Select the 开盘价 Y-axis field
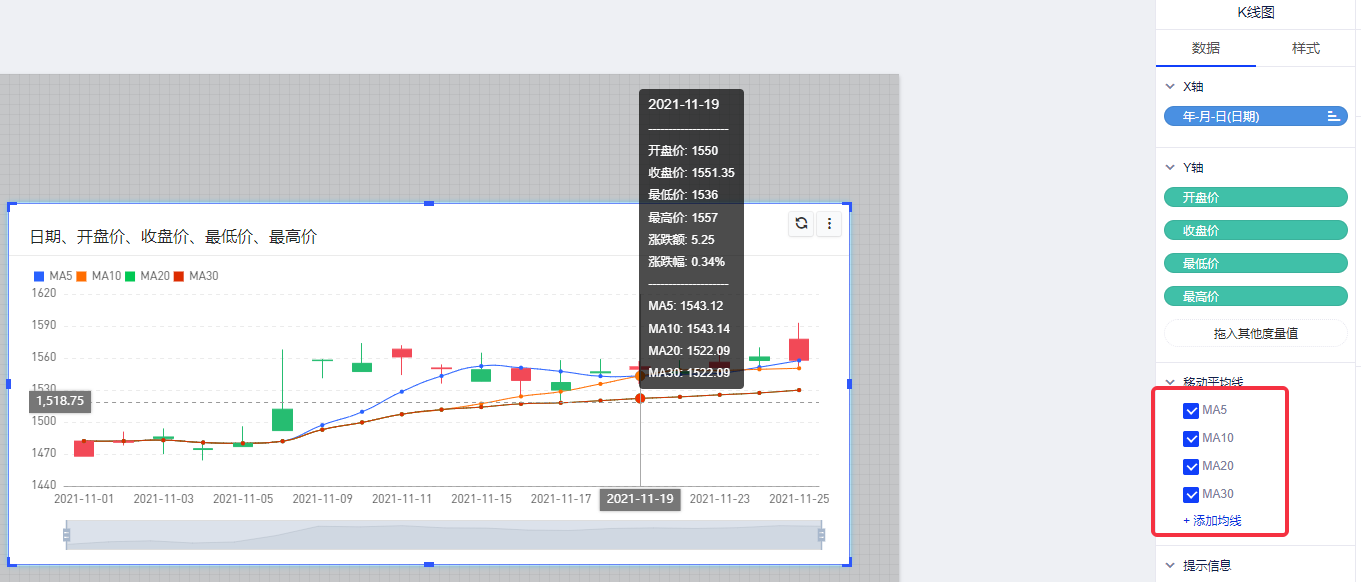Viewport: 1361px width, 582px height. pyautogui.click(x=1256, y=198)
